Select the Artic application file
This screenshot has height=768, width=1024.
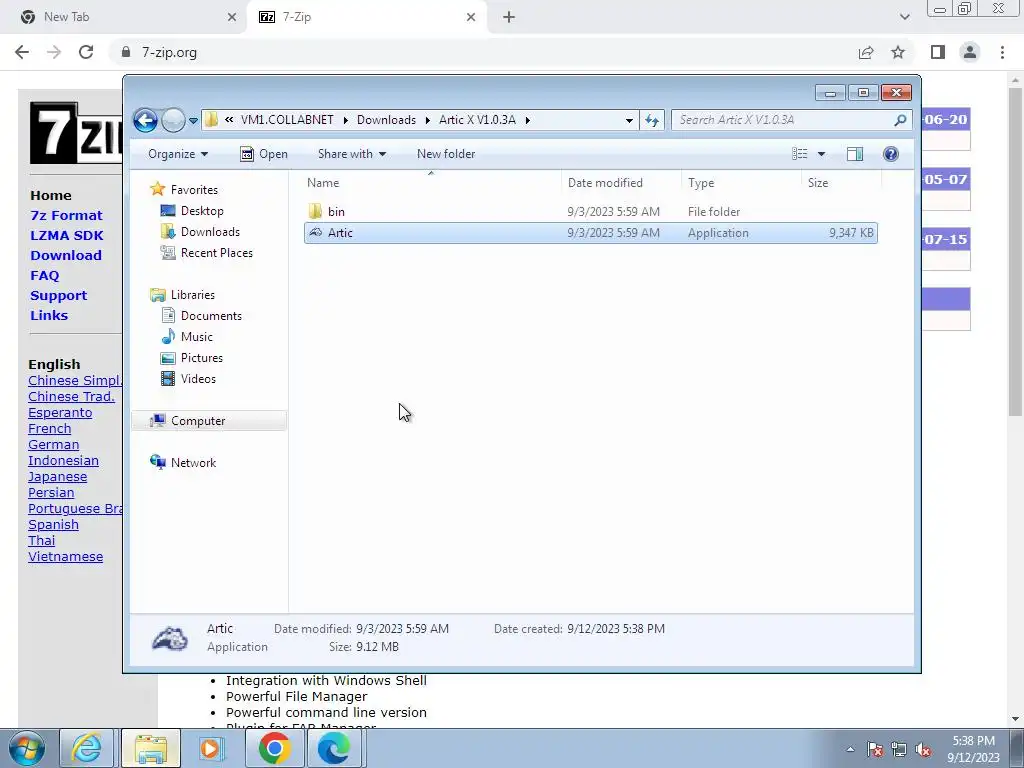click(x=590, y=233)
